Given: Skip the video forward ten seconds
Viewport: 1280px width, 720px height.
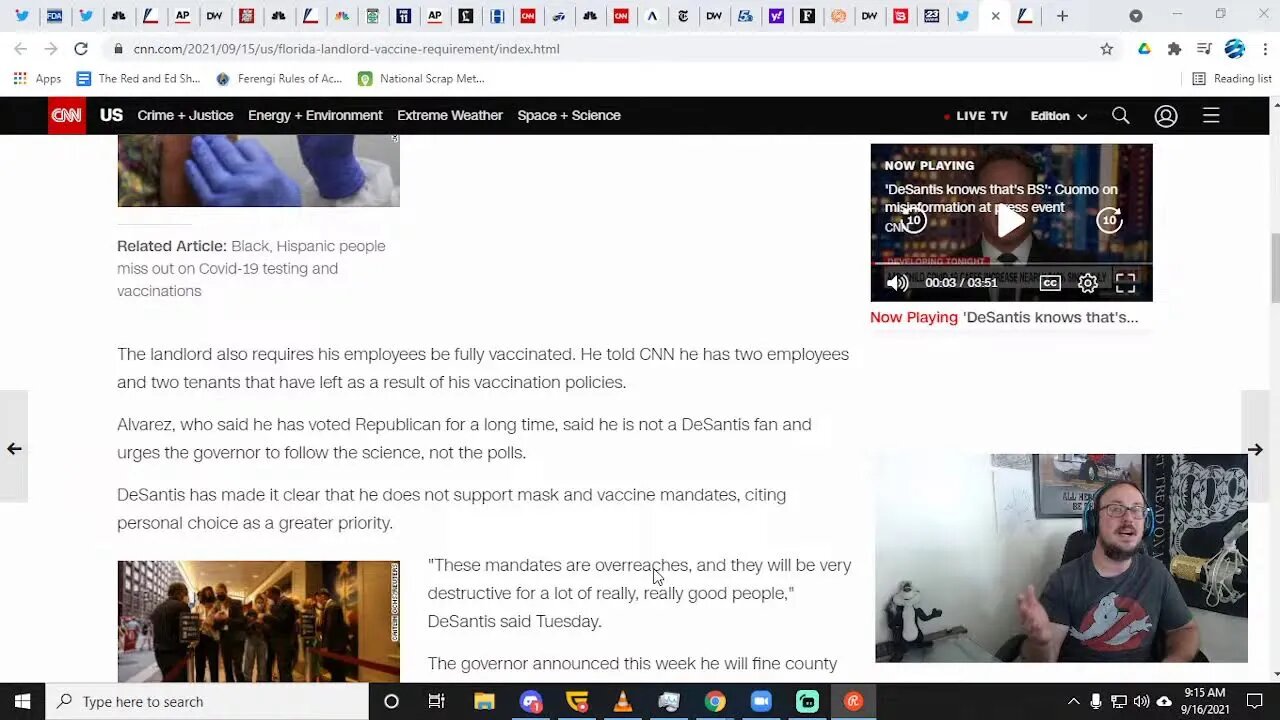Looking at the screenshot, I should coord(1109,220).
